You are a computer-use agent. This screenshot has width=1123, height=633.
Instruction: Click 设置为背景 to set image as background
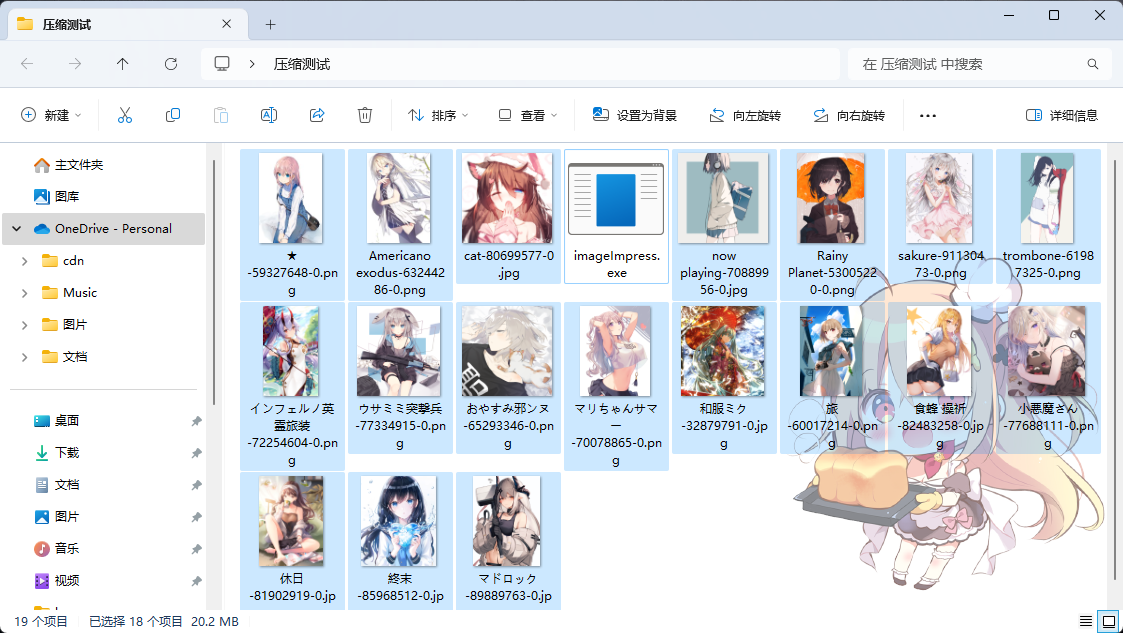pos(635,115)
